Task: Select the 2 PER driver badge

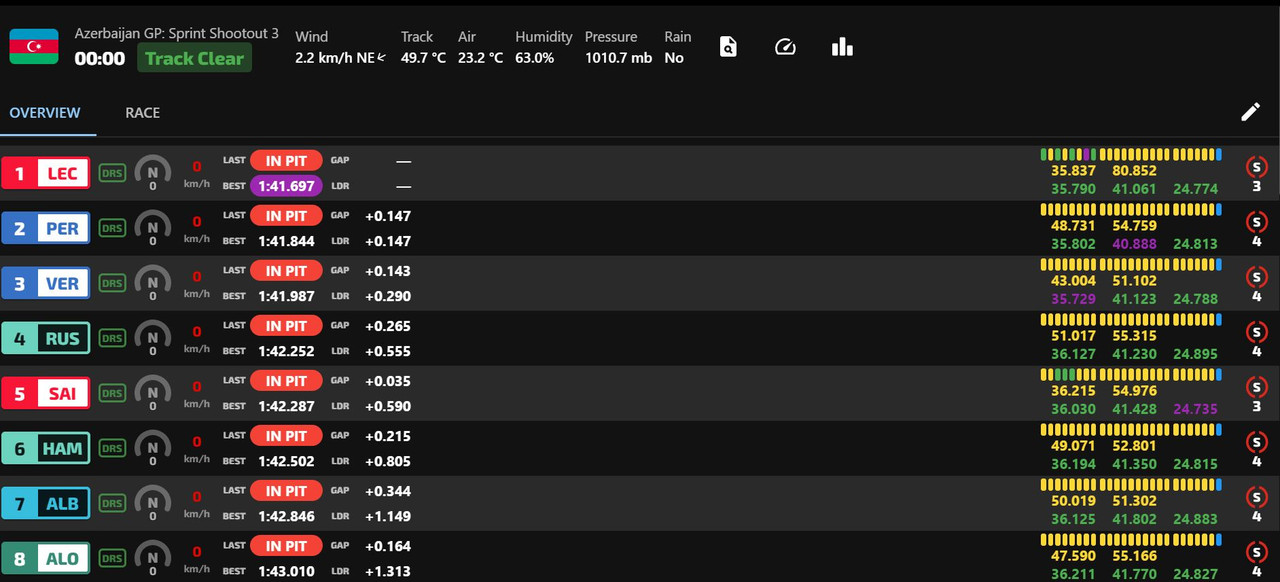Action: click(46, 228)
